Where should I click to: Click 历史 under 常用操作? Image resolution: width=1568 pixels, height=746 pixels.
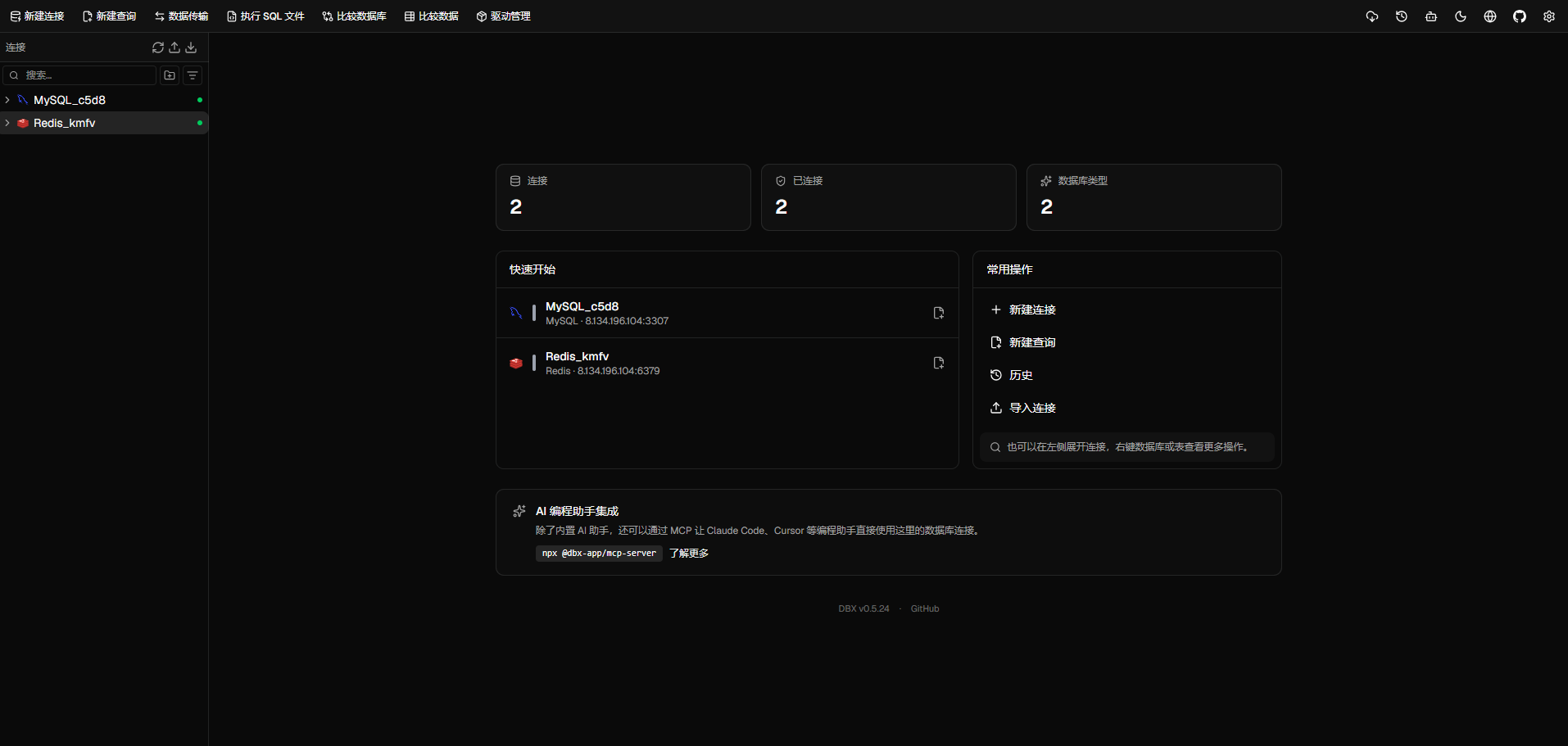point(1126,375)
